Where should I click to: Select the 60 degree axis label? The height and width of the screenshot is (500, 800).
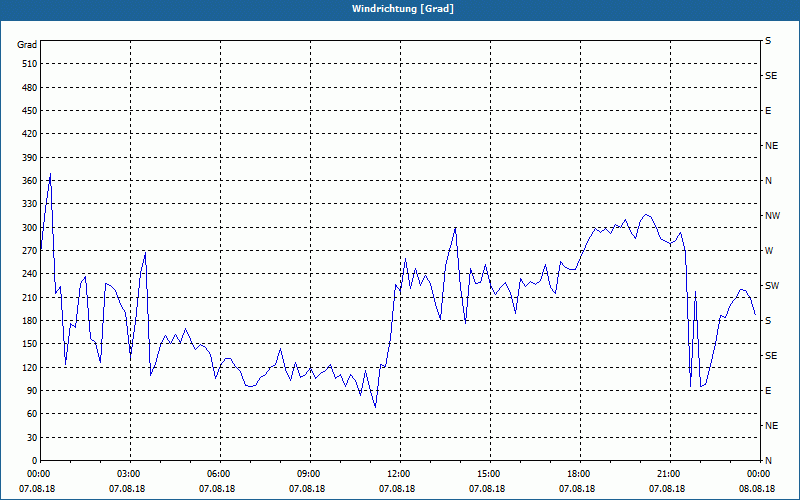tap(32, 414)
